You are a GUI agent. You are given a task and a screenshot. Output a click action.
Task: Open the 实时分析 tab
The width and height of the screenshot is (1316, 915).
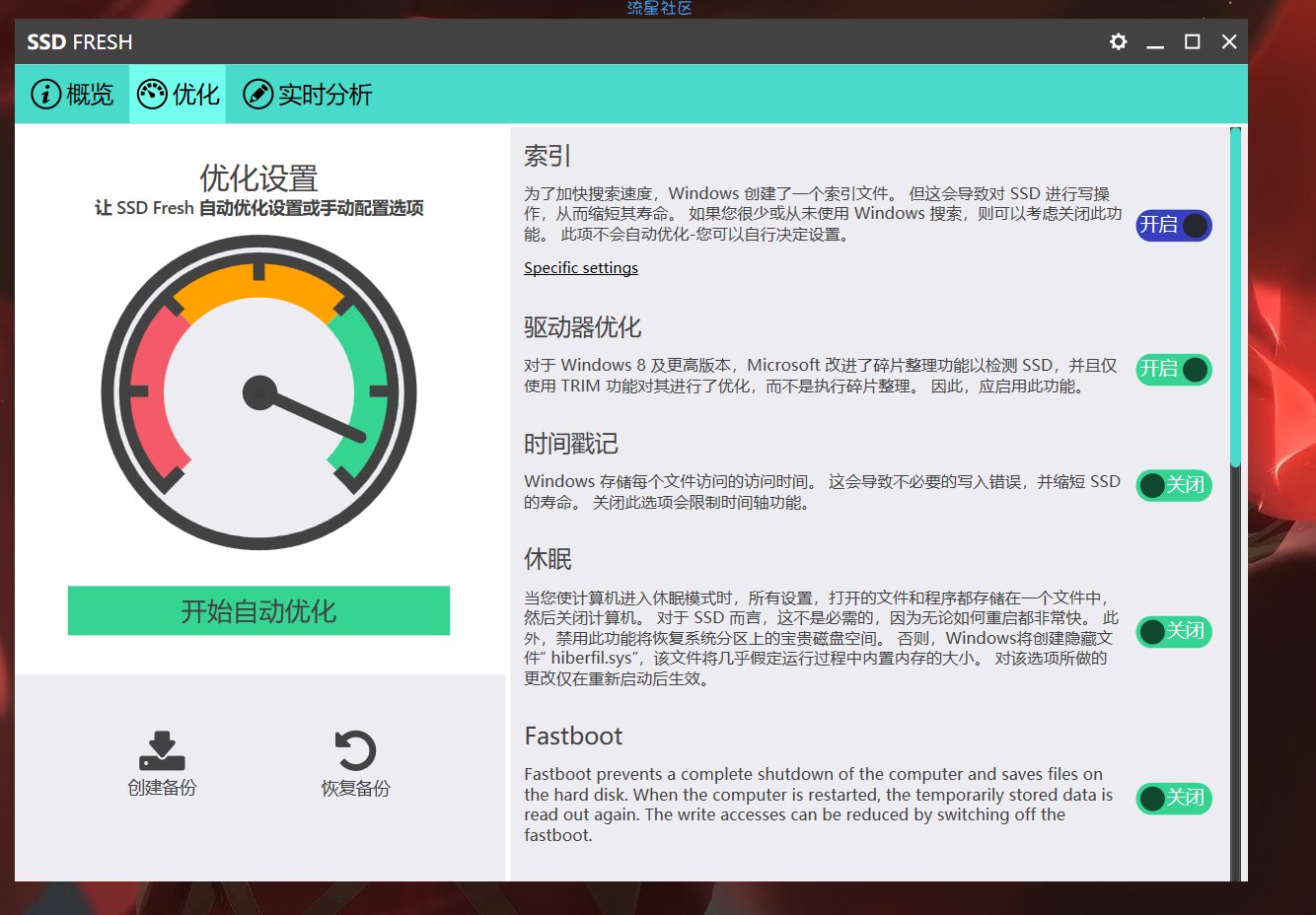[x=307, y=95]
